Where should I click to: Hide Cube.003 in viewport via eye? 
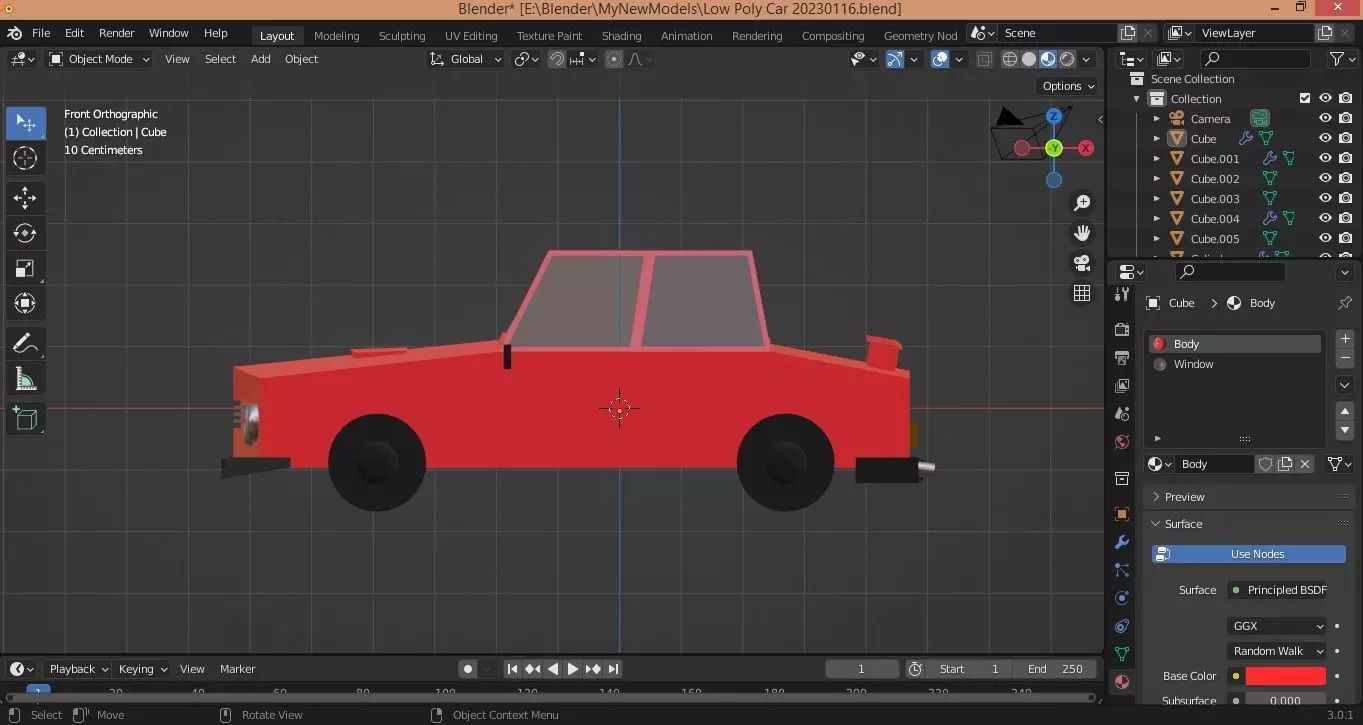(1325, 199)
